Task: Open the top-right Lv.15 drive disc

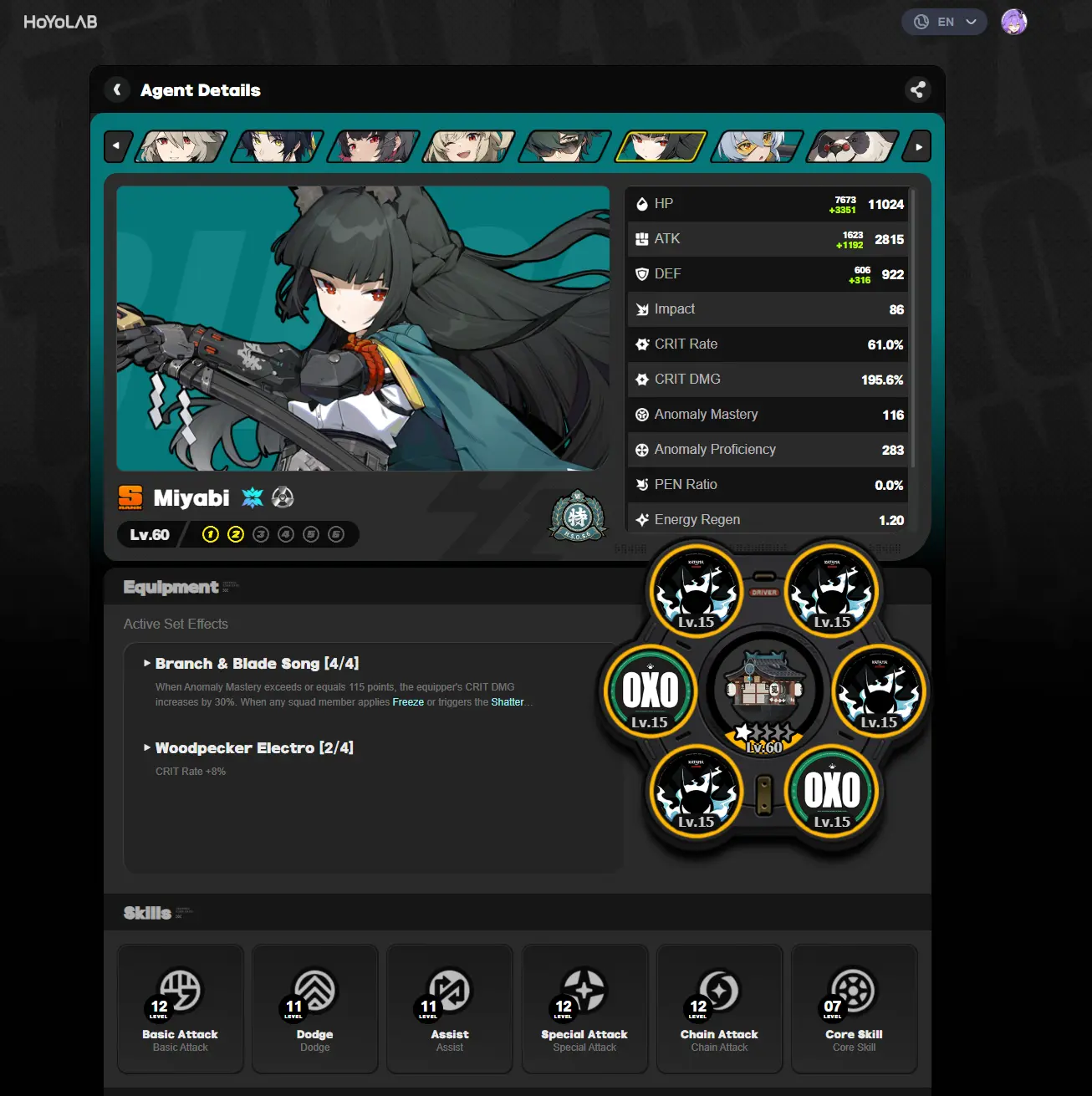Action: coord(832,590)
